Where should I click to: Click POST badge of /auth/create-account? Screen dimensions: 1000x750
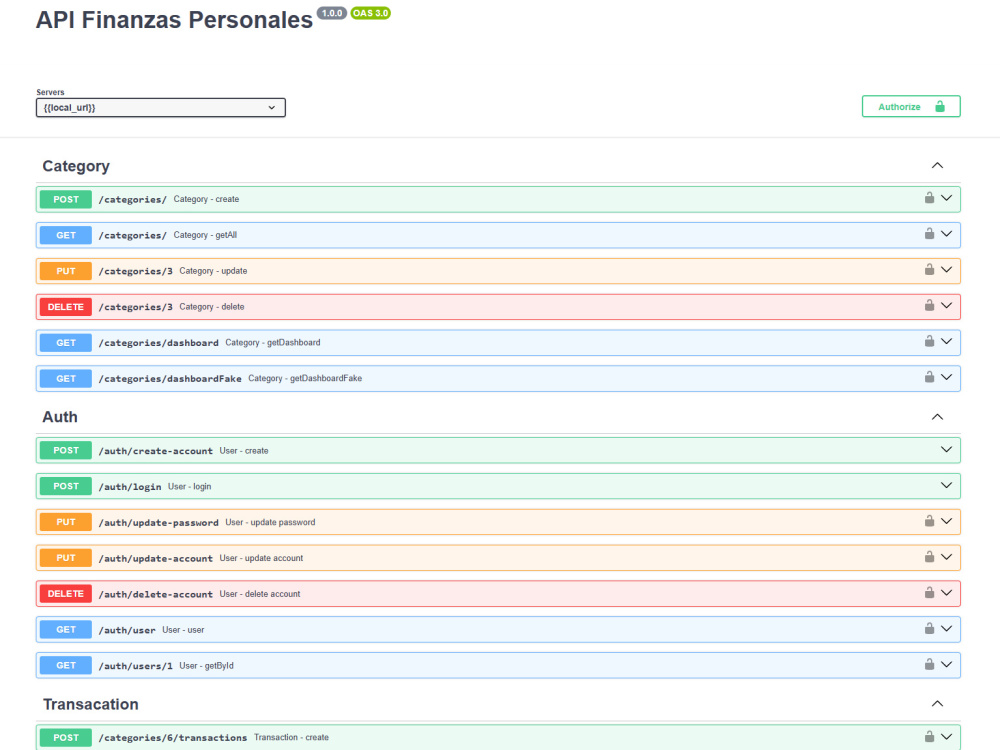[66, 450]
